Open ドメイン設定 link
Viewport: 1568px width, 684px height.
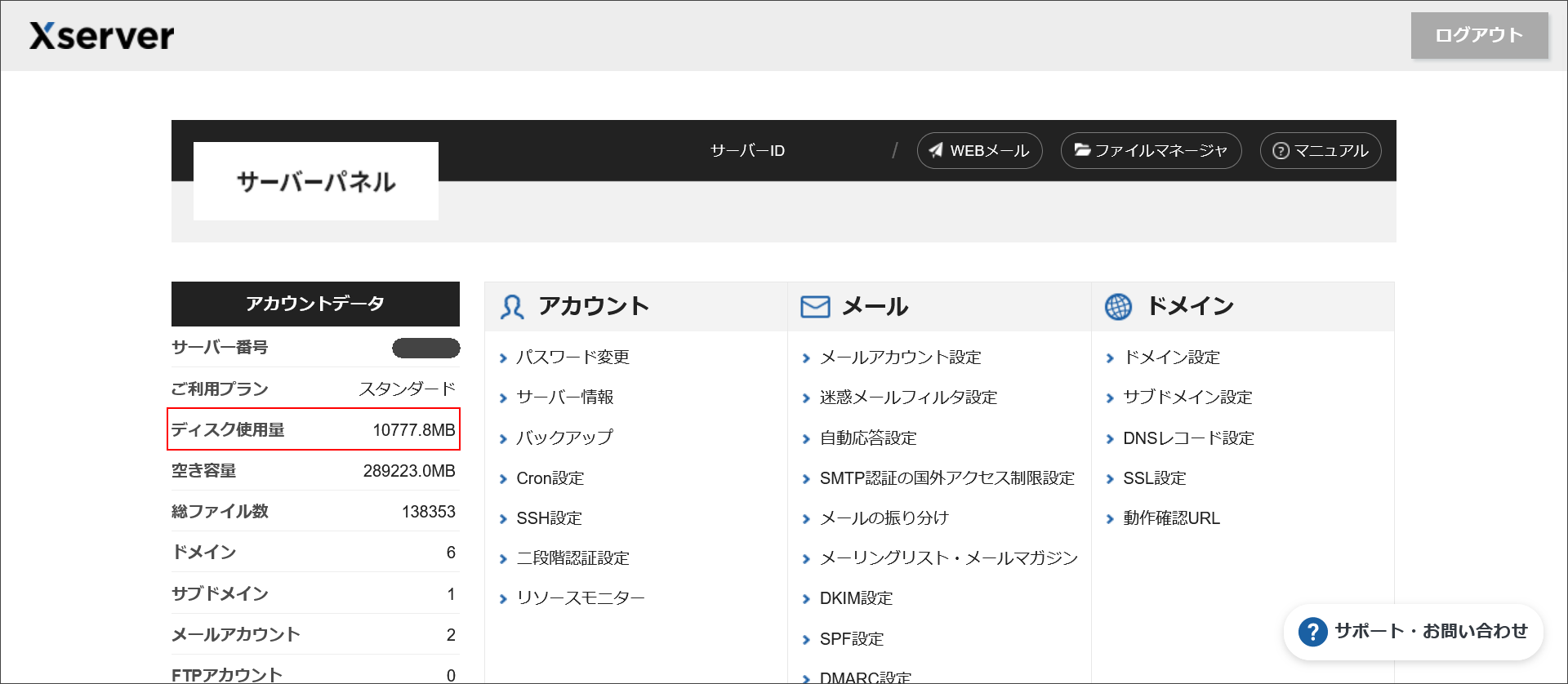pyautogui.click(x=1171, y=358)
